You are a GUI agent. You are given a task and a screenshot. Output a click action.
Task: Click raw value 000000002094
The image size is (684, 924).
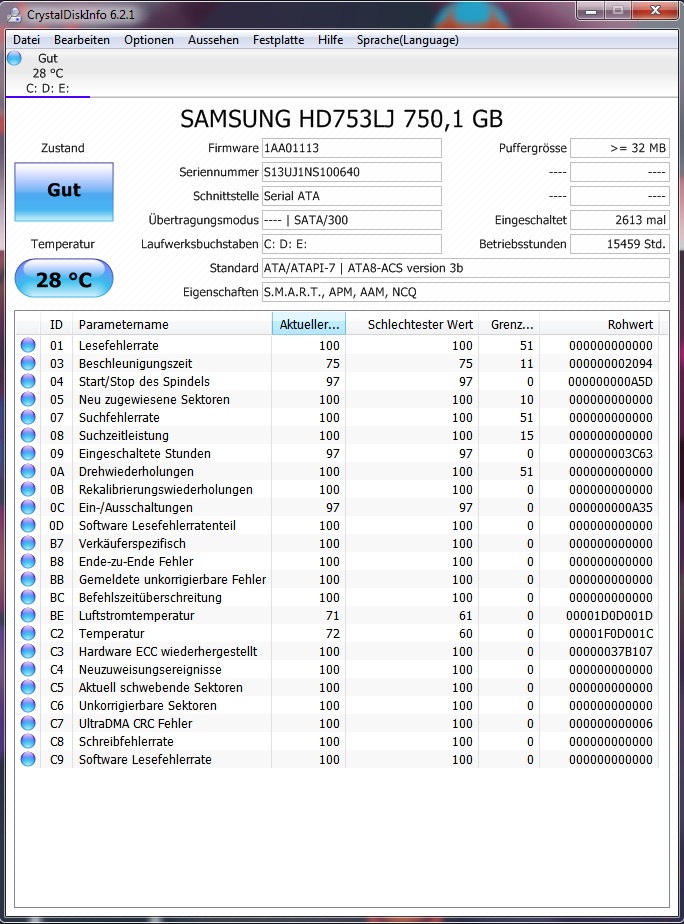[610, 364]
